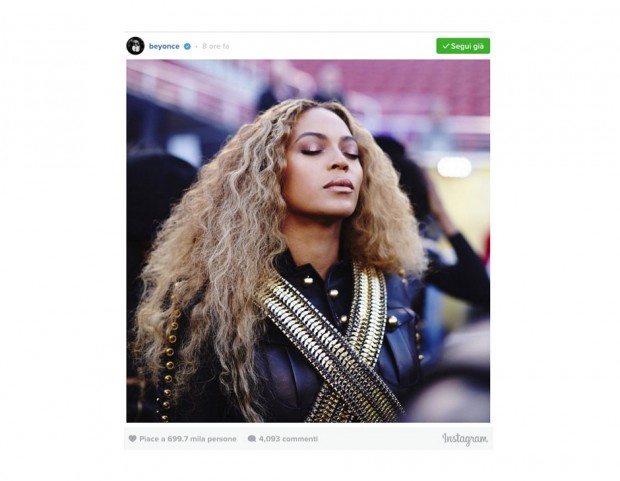Viewport: 620px width, 481px height.
Task: Click the 'già' text on green button
Action: [477, 46]
